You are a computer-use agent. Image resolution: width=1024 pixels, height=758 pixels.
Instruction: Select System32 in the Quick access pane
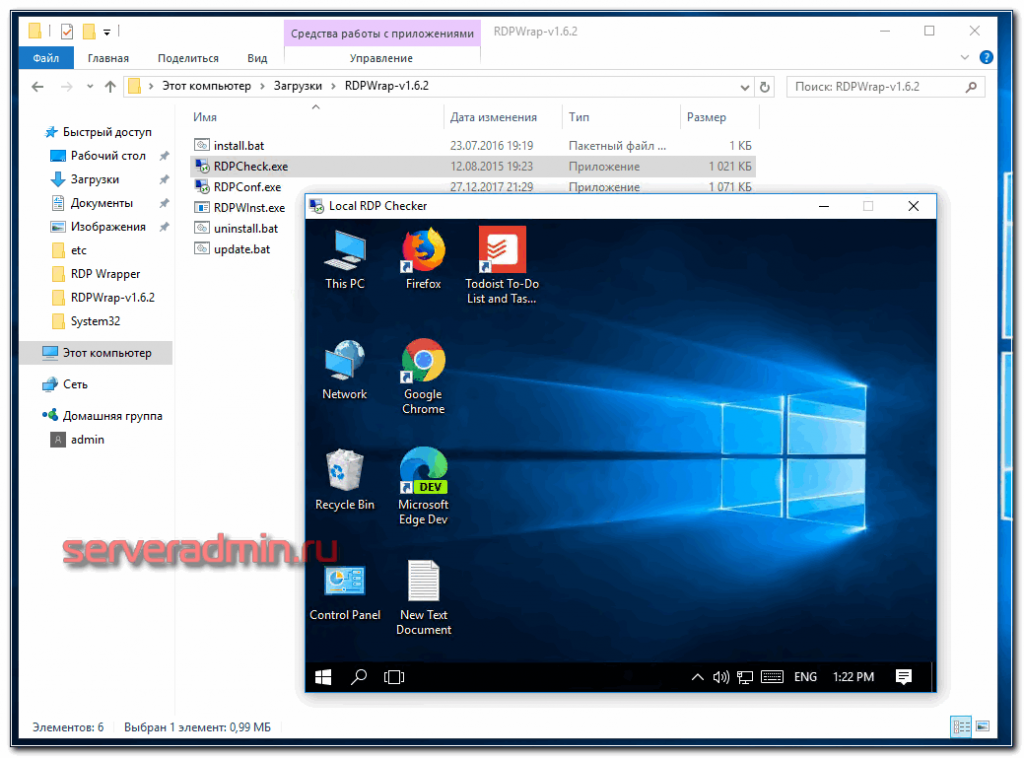click(95, 321)
